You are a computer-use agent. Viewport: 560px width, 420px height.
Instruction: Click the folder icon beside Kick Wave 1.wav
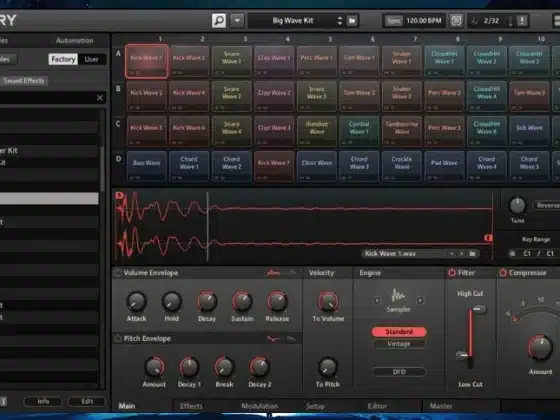tap(472, 254)
